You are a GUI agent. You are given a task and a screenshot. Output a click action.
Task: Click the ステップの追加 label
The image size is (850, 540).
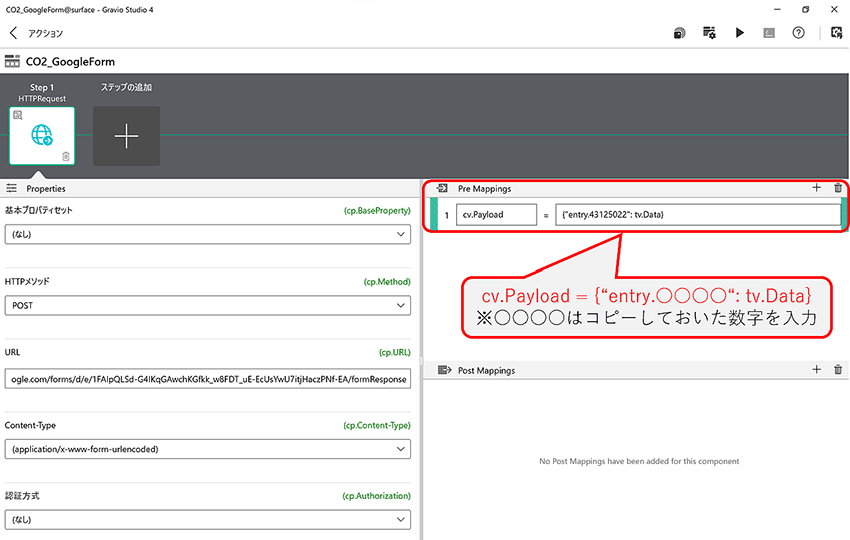[126, 87]
